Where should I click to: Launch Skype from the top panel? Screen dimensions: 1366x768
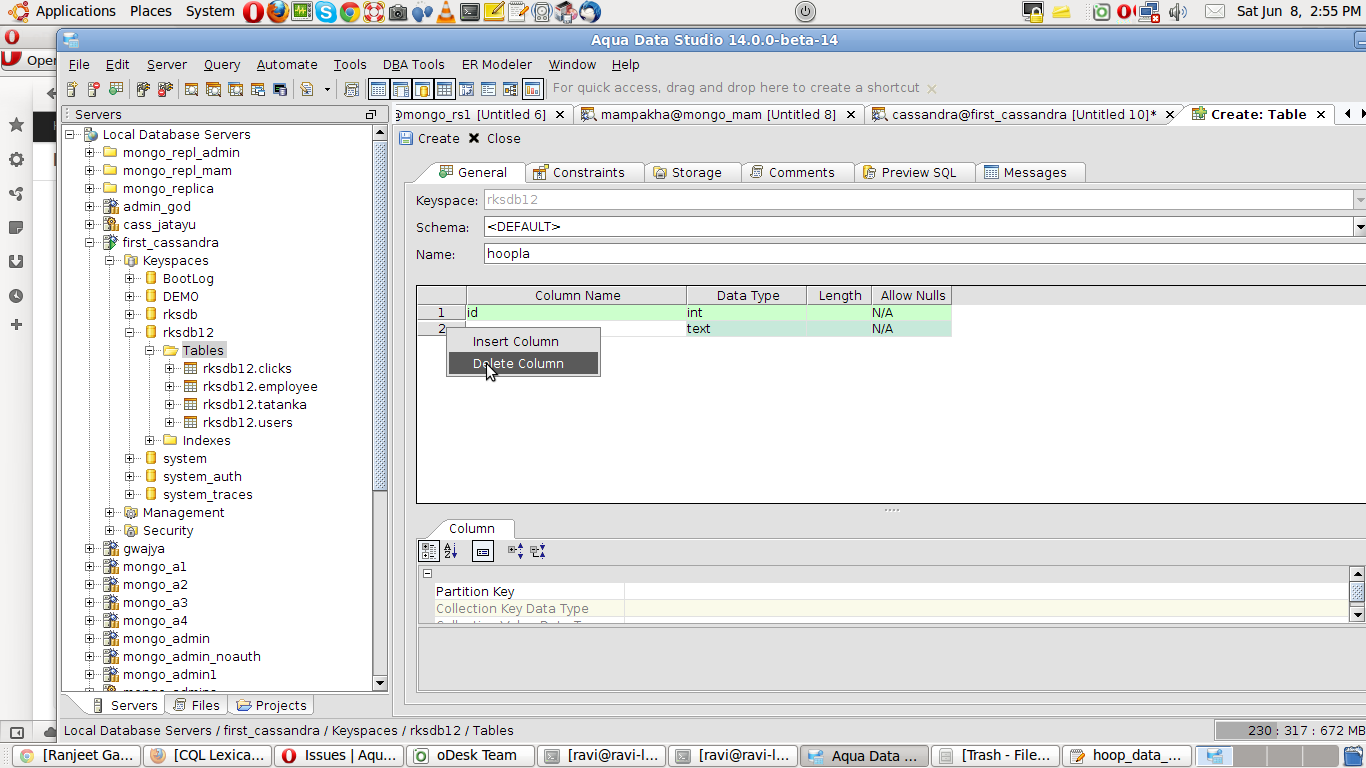point(326,12)
